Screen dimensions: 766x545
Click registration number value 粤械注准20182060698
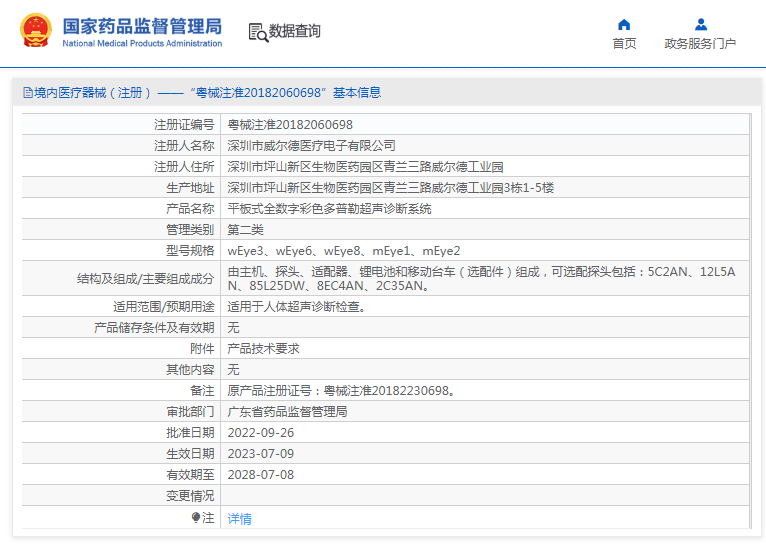290,125
